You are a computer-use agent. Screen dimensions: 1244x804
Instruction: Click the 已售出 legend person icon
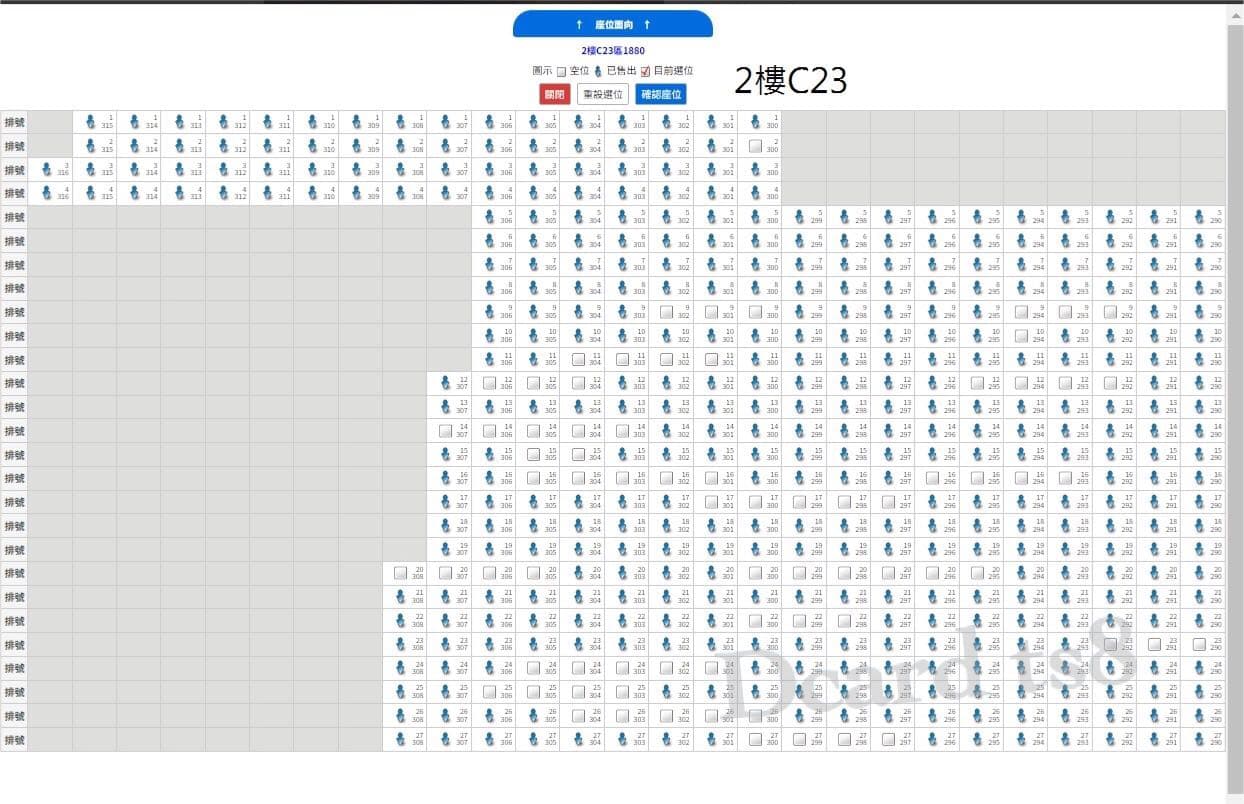click(598, 71)
